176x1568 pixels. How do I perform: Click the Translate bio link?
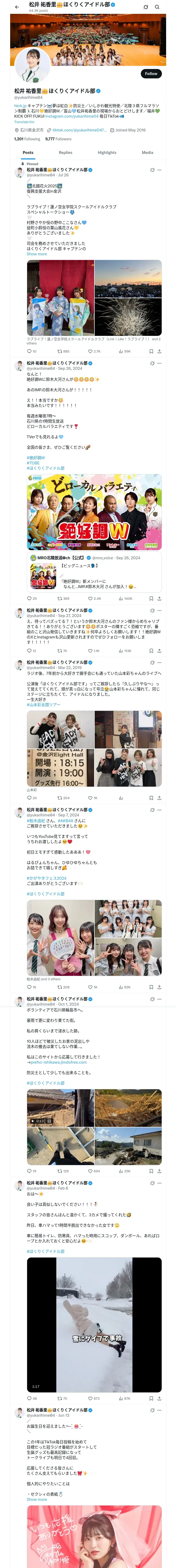point(24,122)
